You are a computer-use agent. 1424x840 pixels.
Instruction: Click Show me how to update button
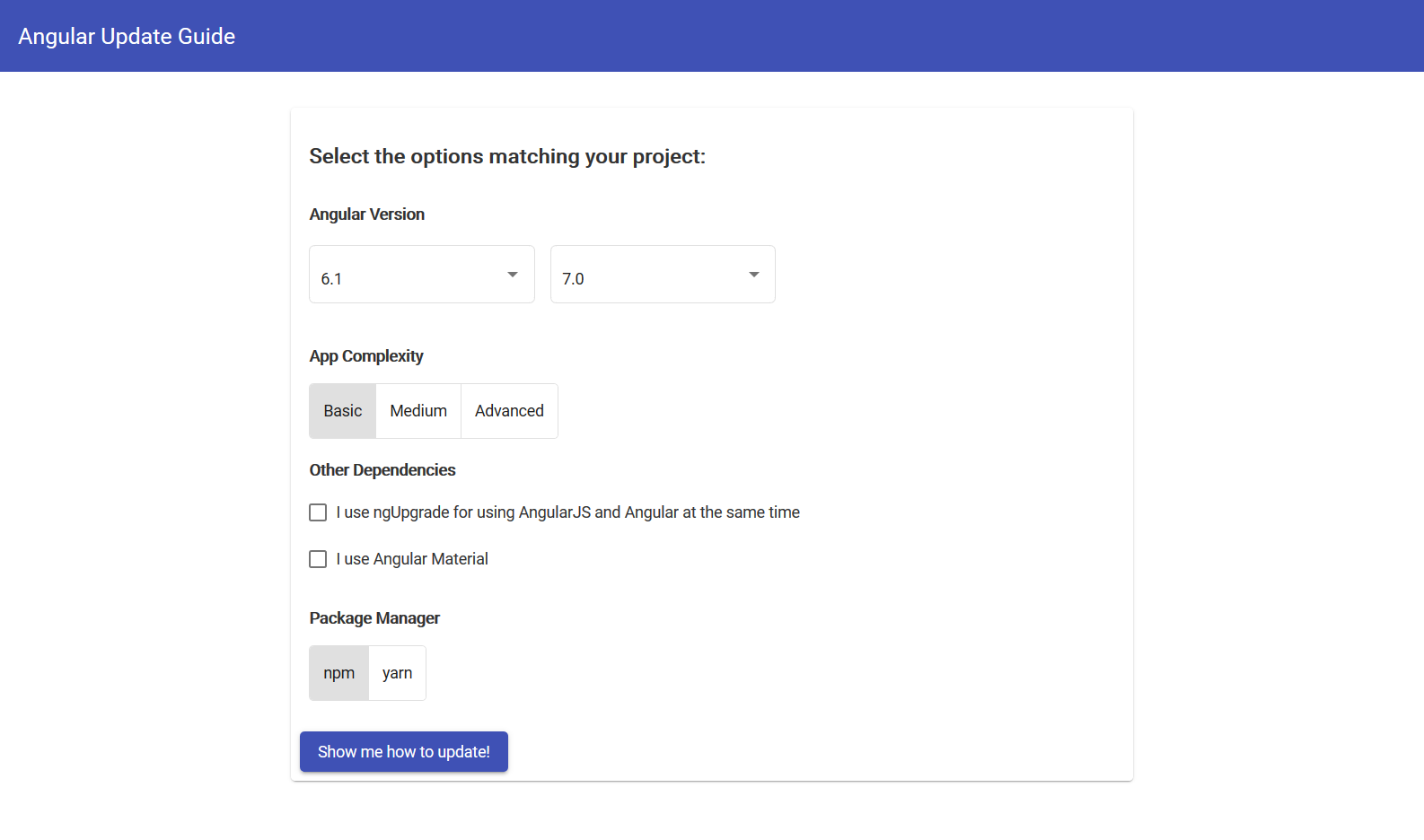404,751
